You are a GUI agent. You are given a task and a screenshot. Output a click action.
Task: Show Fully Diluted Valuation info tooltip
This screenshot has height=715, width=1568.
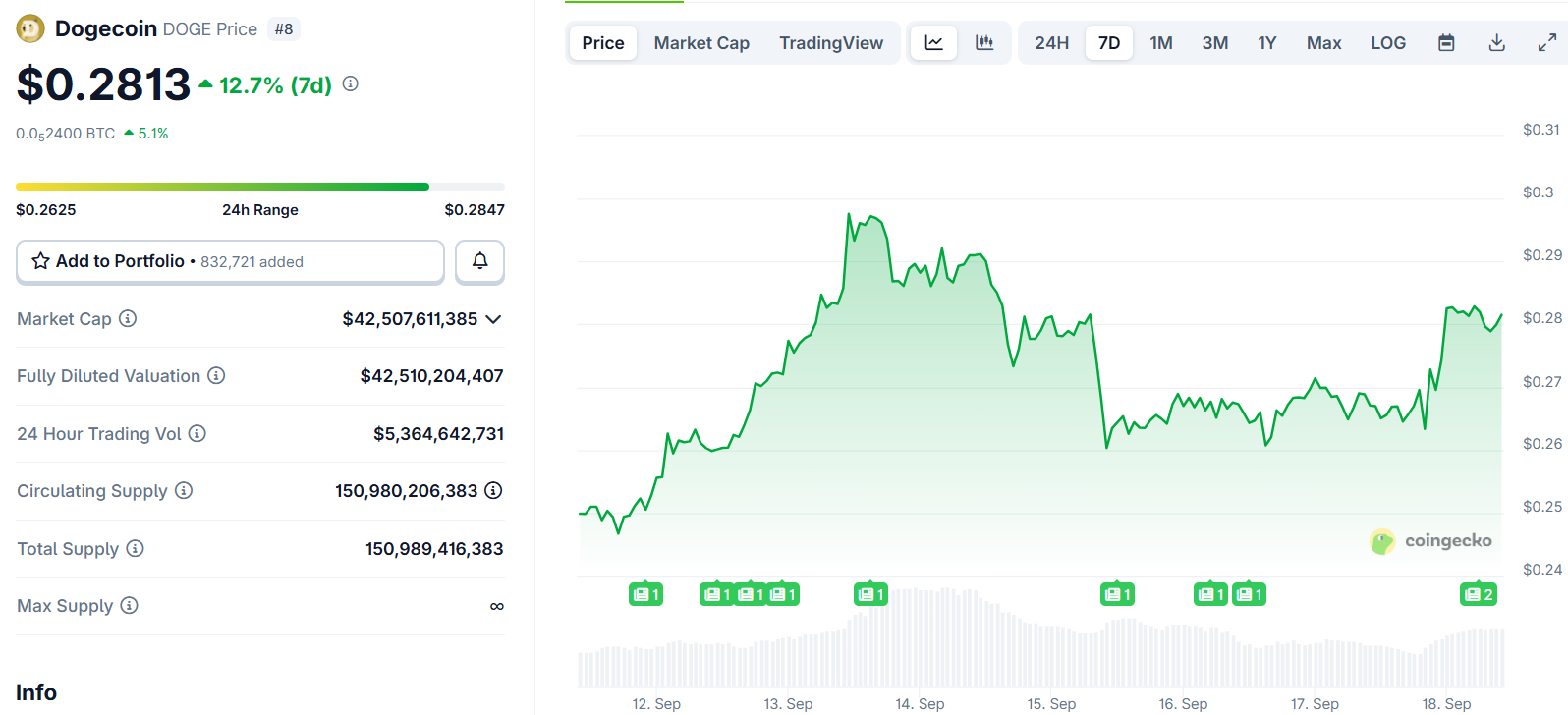tap(216, 375)
